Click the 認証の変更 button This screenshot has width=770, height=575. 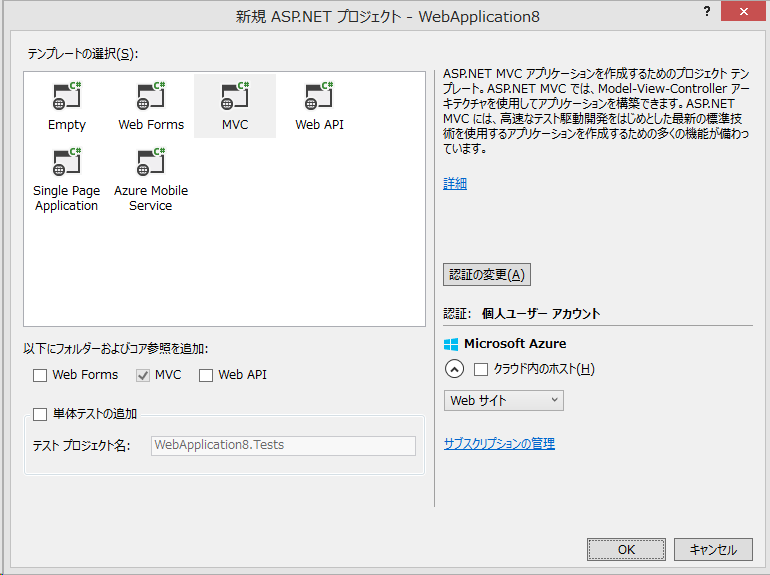(487, 274)
